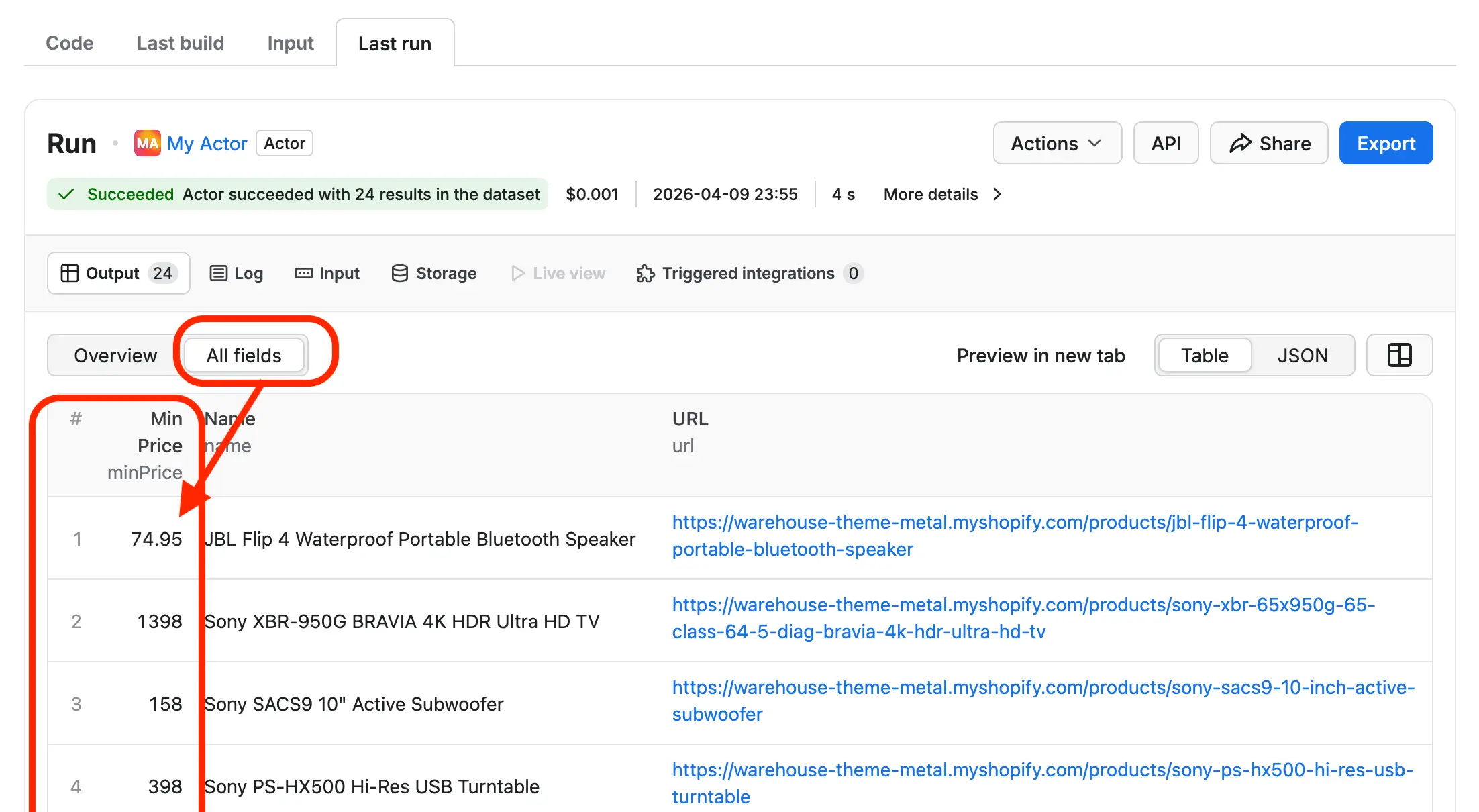
Task: Click the Sony SACS9 10" Active Subwoofer name
Action: click(x=354, y=704)
